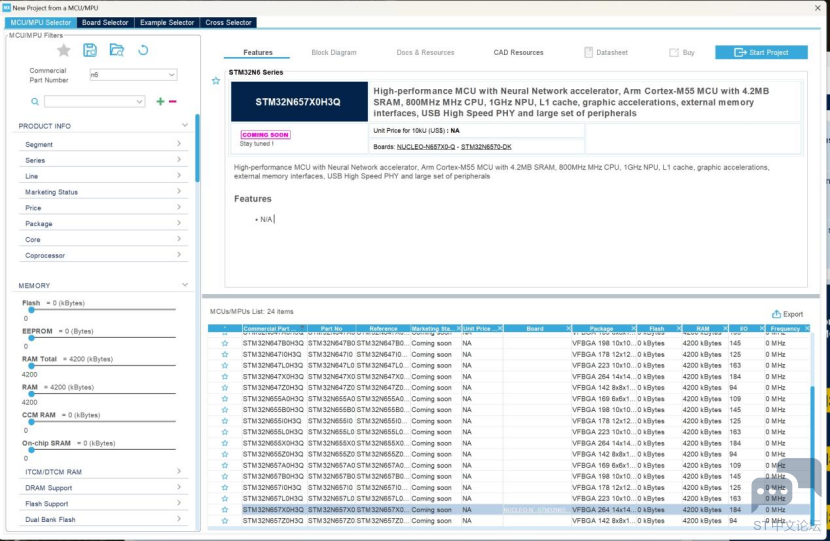830x541 pixels.
Task: Close the Board column with its X
Action: (569, 329)
